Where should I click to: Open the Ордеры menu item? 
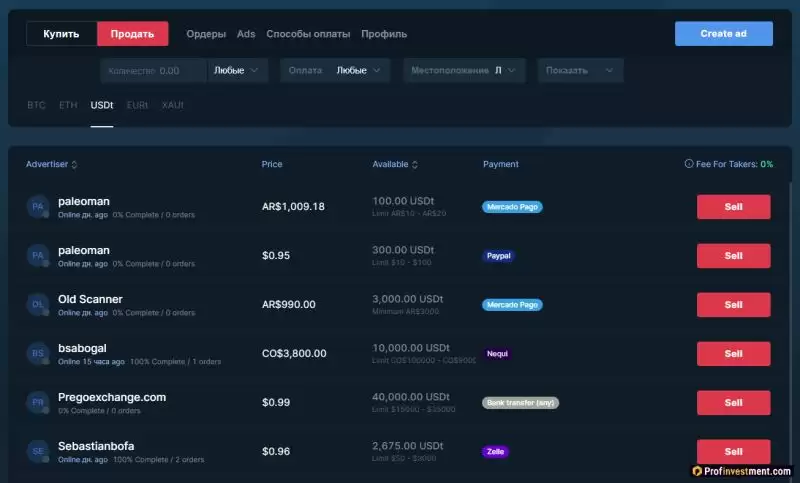pos(206,34)
